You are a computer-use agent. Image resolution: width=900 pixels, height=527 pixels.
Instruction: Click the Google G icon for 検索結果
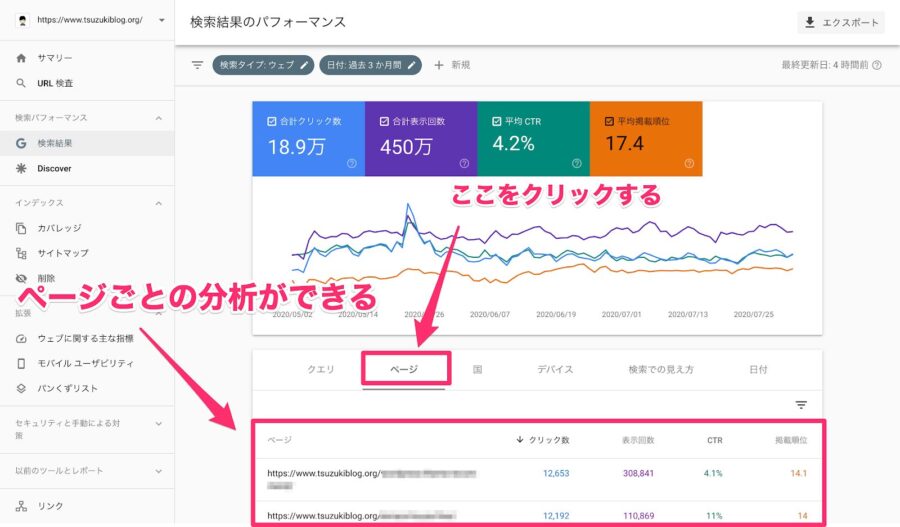(21, 144)
